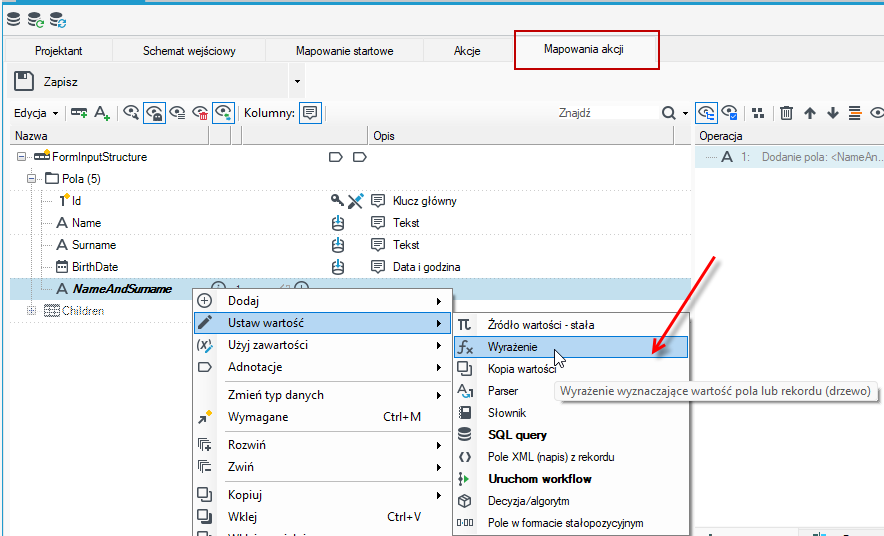Expand the Children tree node
The image size is (884, 536).
pos(32,311)
